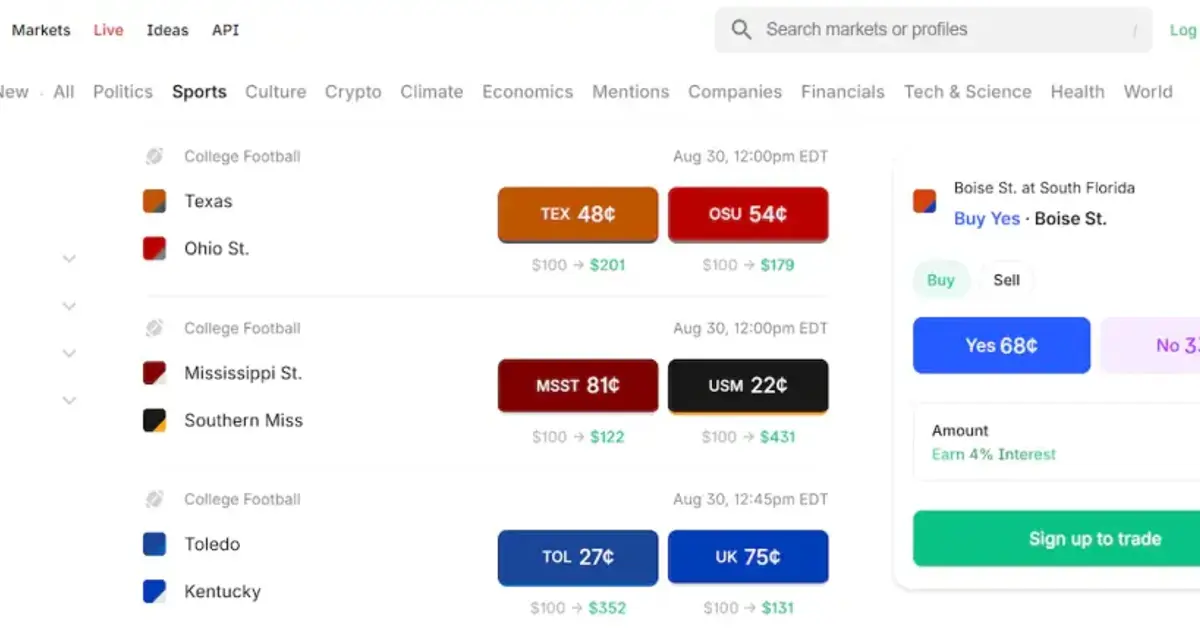Select the Buy toggle option
Image resolution: width=1200 pixels, height=628 pixels.
pos(940,280)
